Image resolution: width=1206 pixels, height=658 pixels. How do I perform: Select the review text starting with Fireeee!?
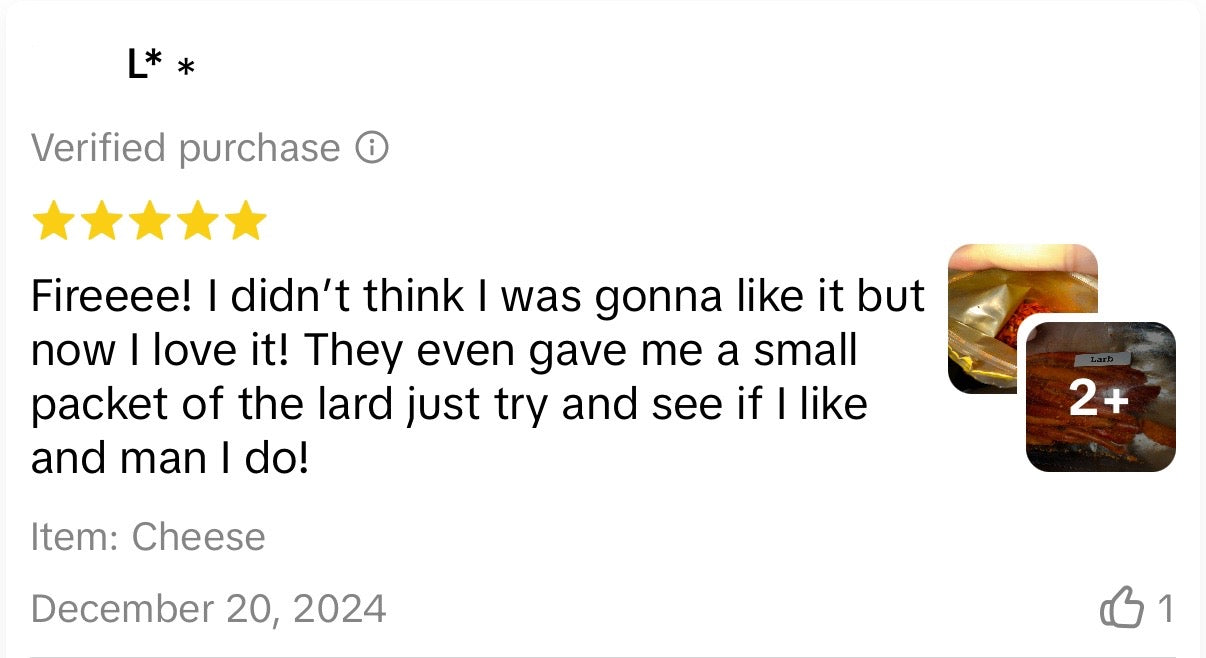478,377
